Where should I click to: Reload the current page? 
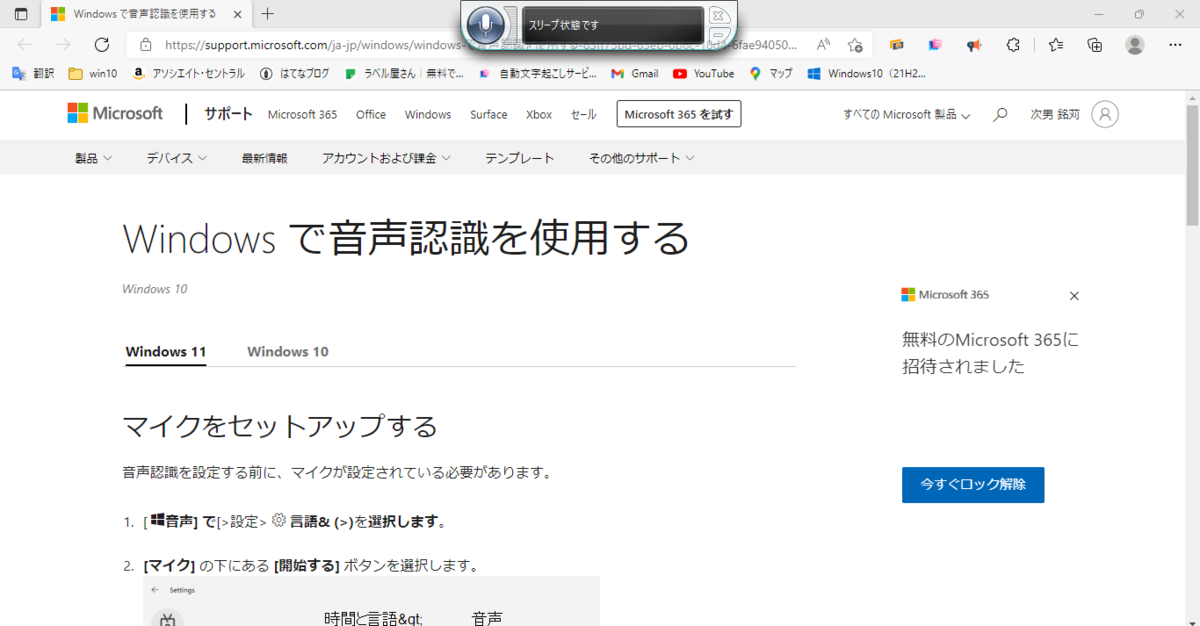click(x=101, y=45)
